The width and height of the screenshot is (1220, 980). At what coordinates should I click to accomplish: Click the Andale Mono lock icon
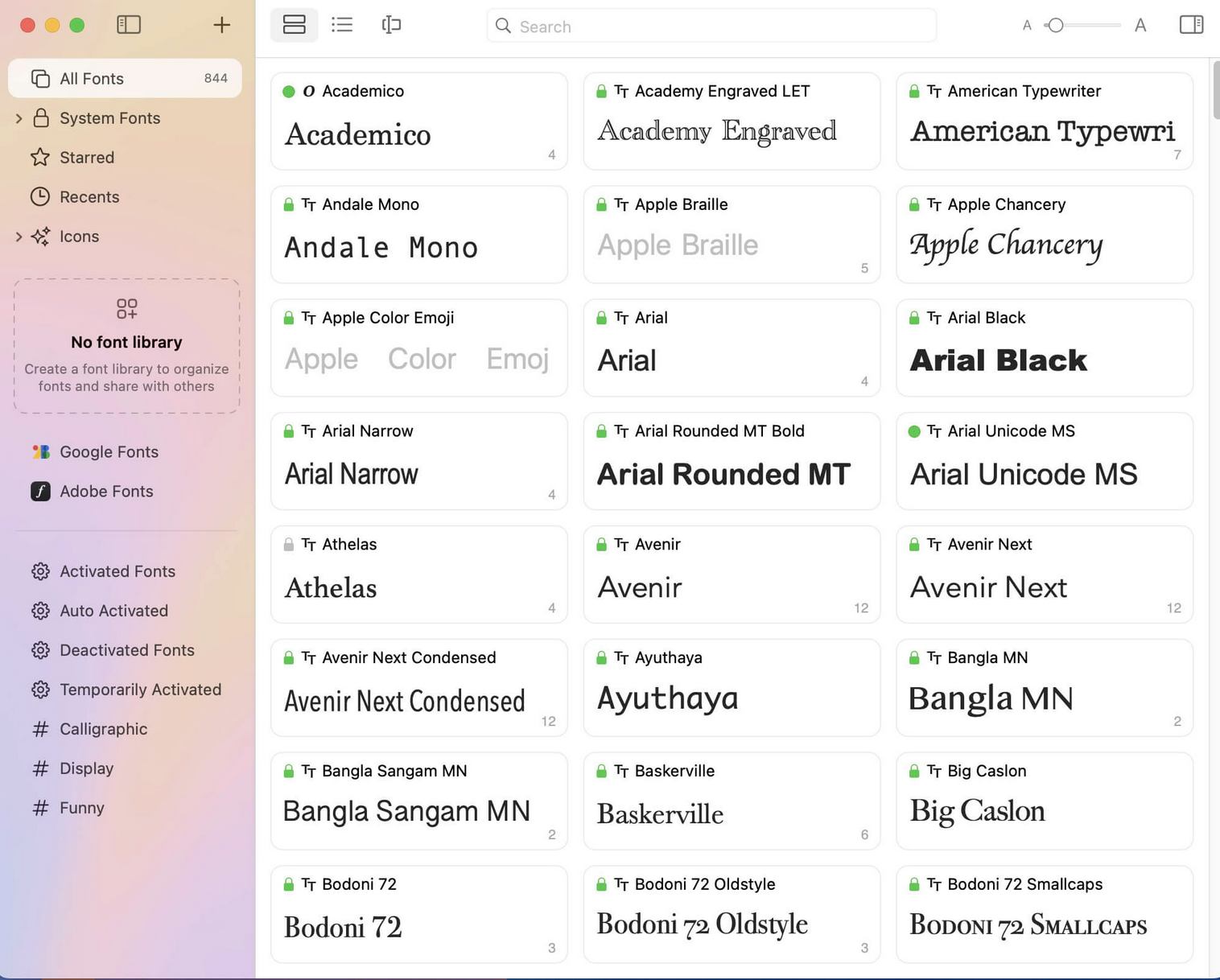tap(289, 204)
